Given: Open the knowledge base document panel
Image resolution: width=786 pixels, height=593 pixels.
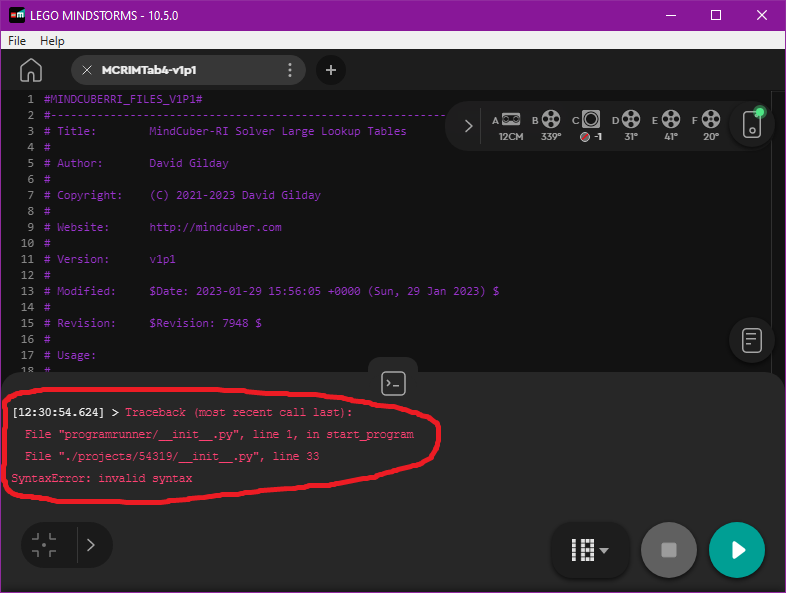Looking at the screenshot, I should (x=752, y=340).
